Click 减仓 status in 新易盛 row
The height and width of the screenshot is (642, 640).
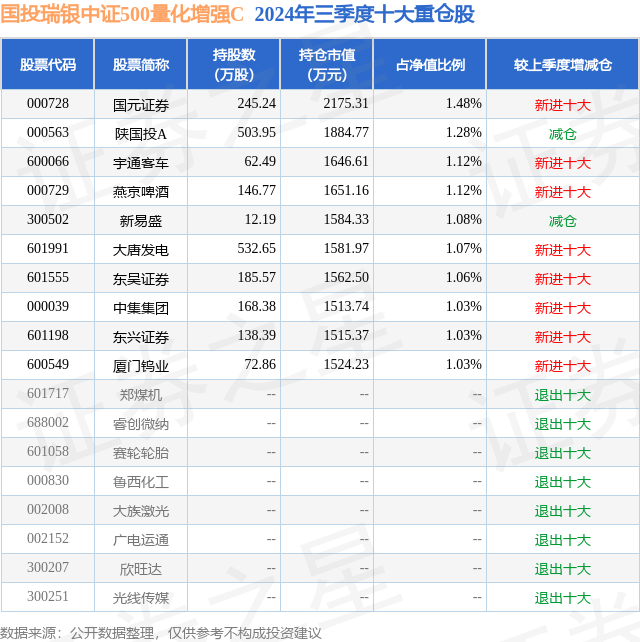pyautogui.click(x=563, y=222)
